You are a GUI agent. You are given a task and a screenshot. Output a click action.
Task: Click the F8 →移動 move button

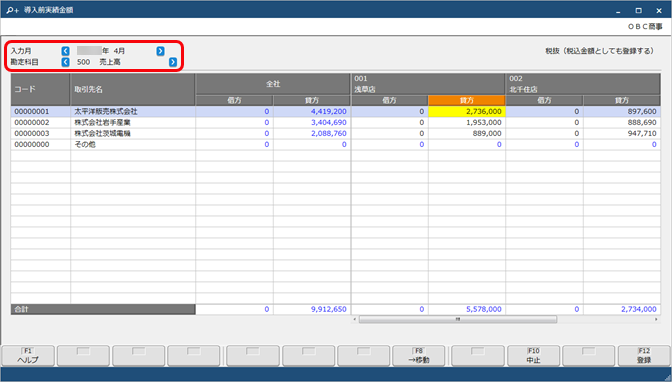point(419,356)
